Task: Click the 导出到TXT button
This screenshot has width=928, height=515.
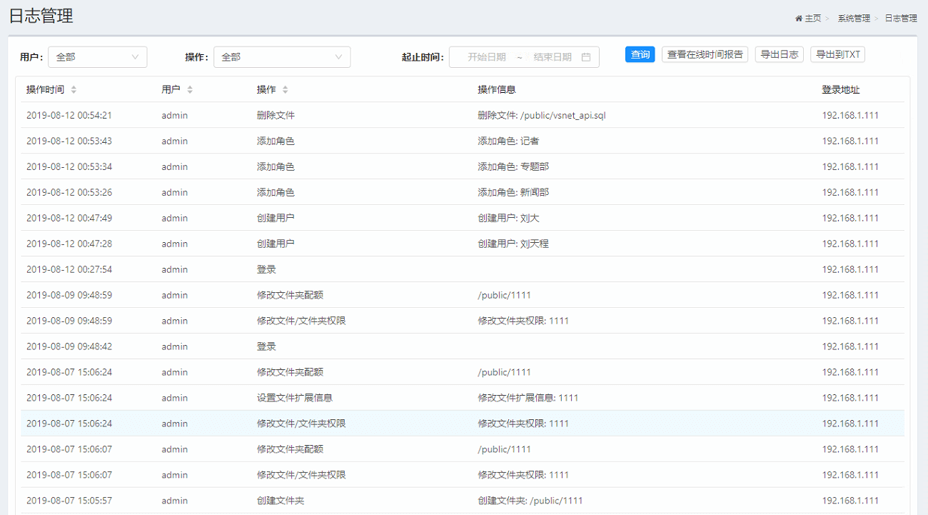Action: click(x=837, y=55)
